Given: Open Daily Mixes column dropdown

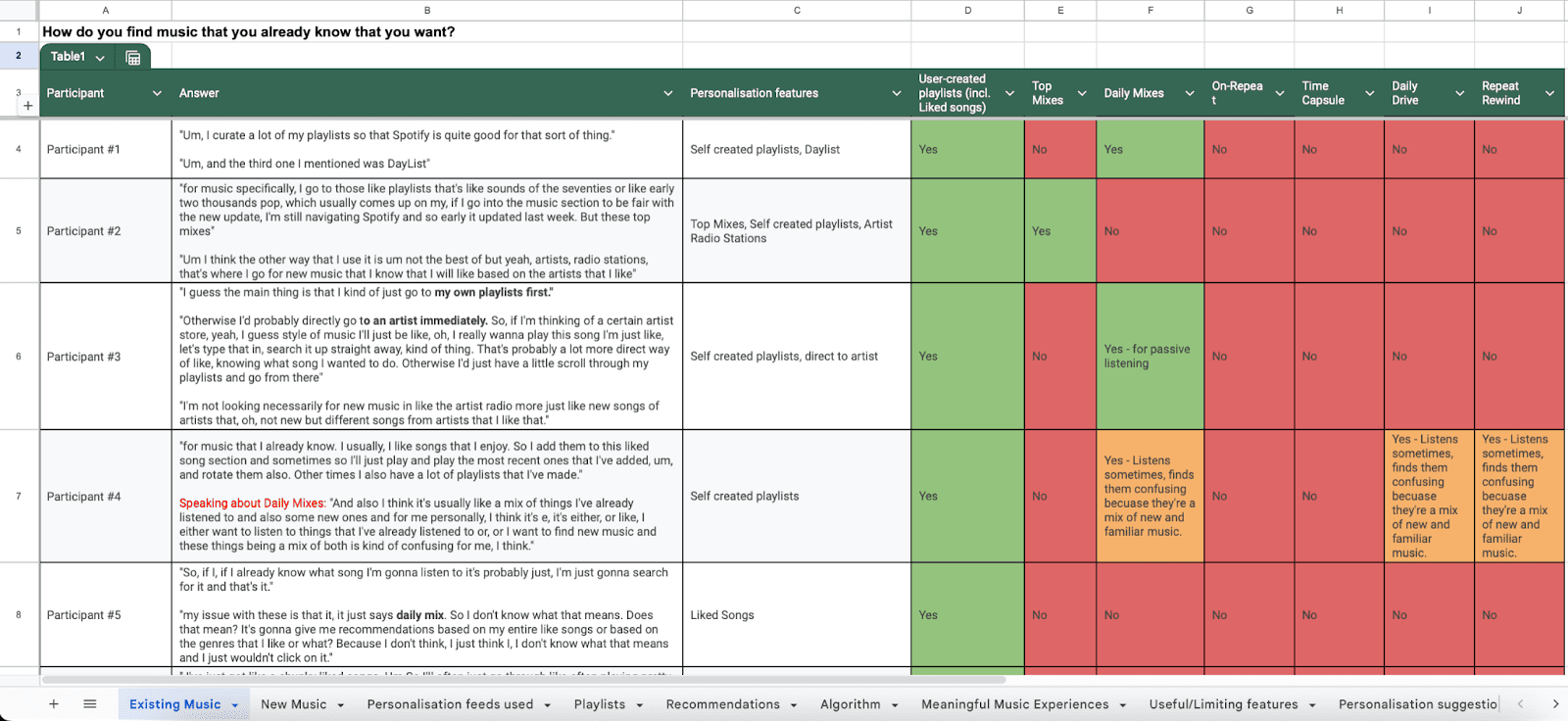Looking at the screenshot, I should (1190, 93).
